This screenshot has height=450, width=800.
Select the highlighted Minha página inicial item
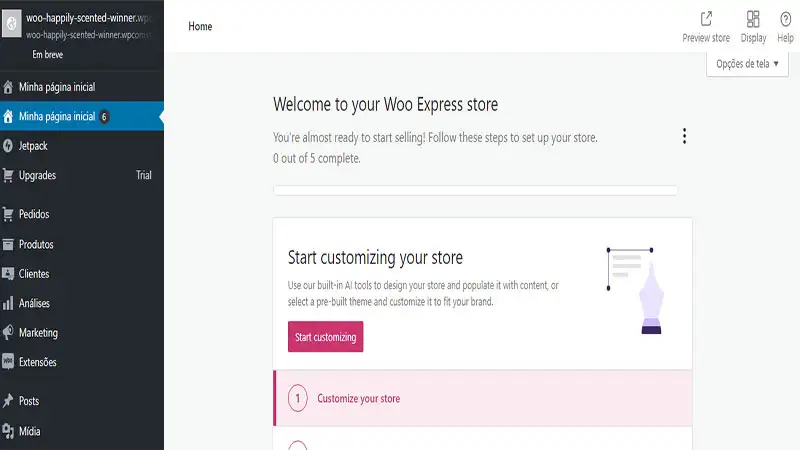tap(57, 117)
